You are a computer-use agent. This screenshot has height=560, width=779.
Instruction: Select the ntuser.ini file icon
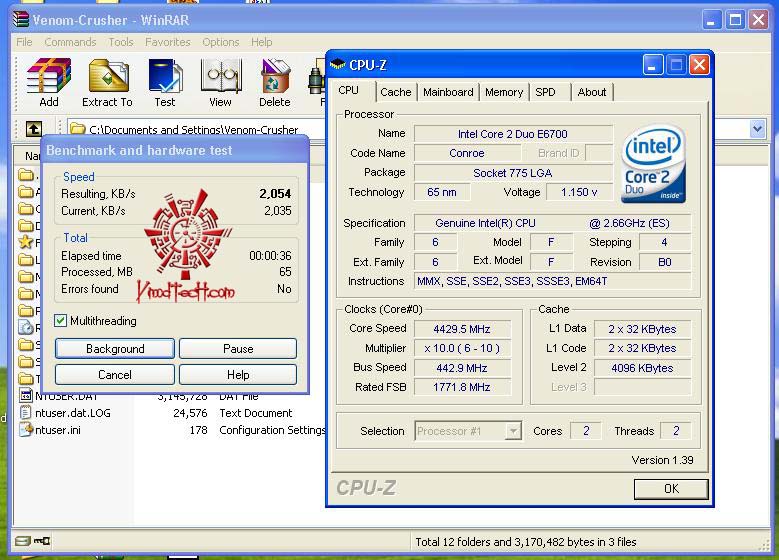(25, 430)
